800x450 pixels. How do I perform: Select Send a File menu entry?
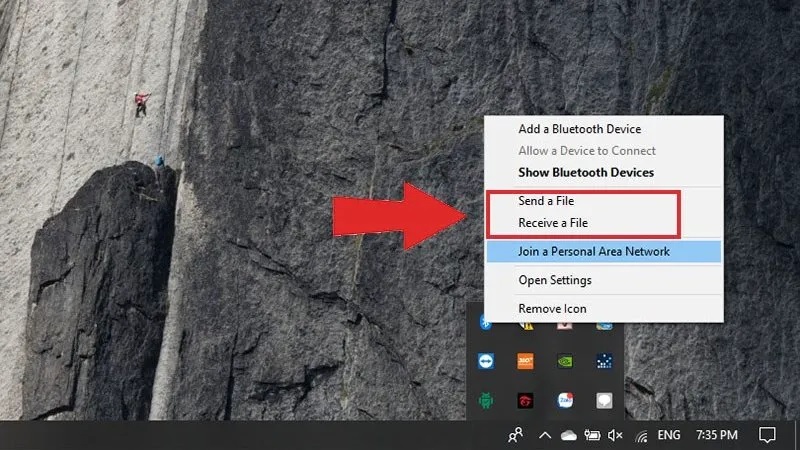546,201
